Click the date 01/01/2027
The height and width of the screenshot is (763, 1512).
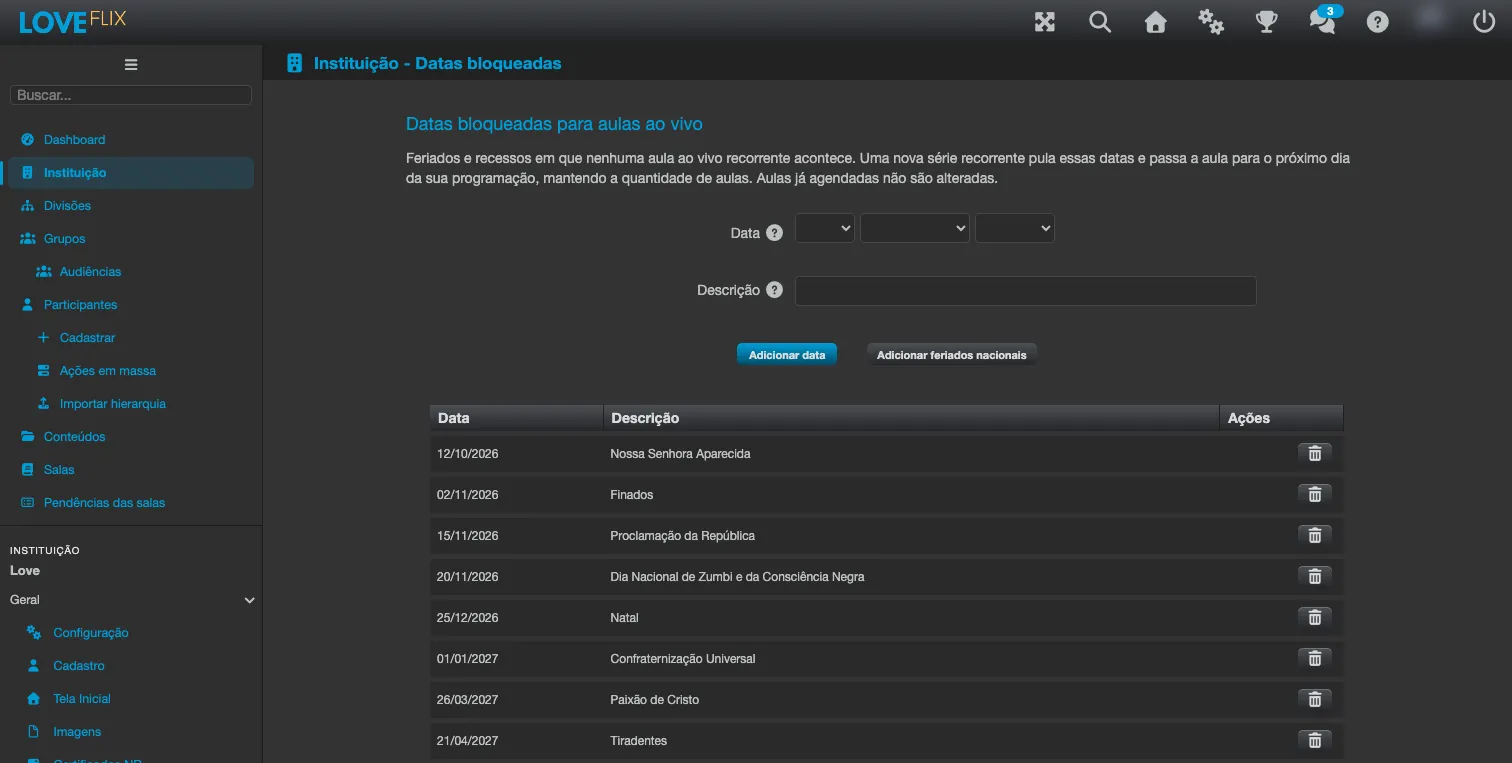tap(467, 659)
